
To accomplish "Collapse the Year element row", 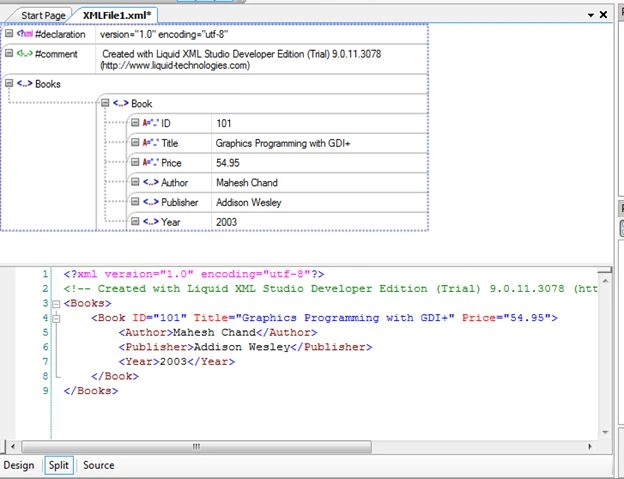I will pyautogui.click(x=135, y=221).
